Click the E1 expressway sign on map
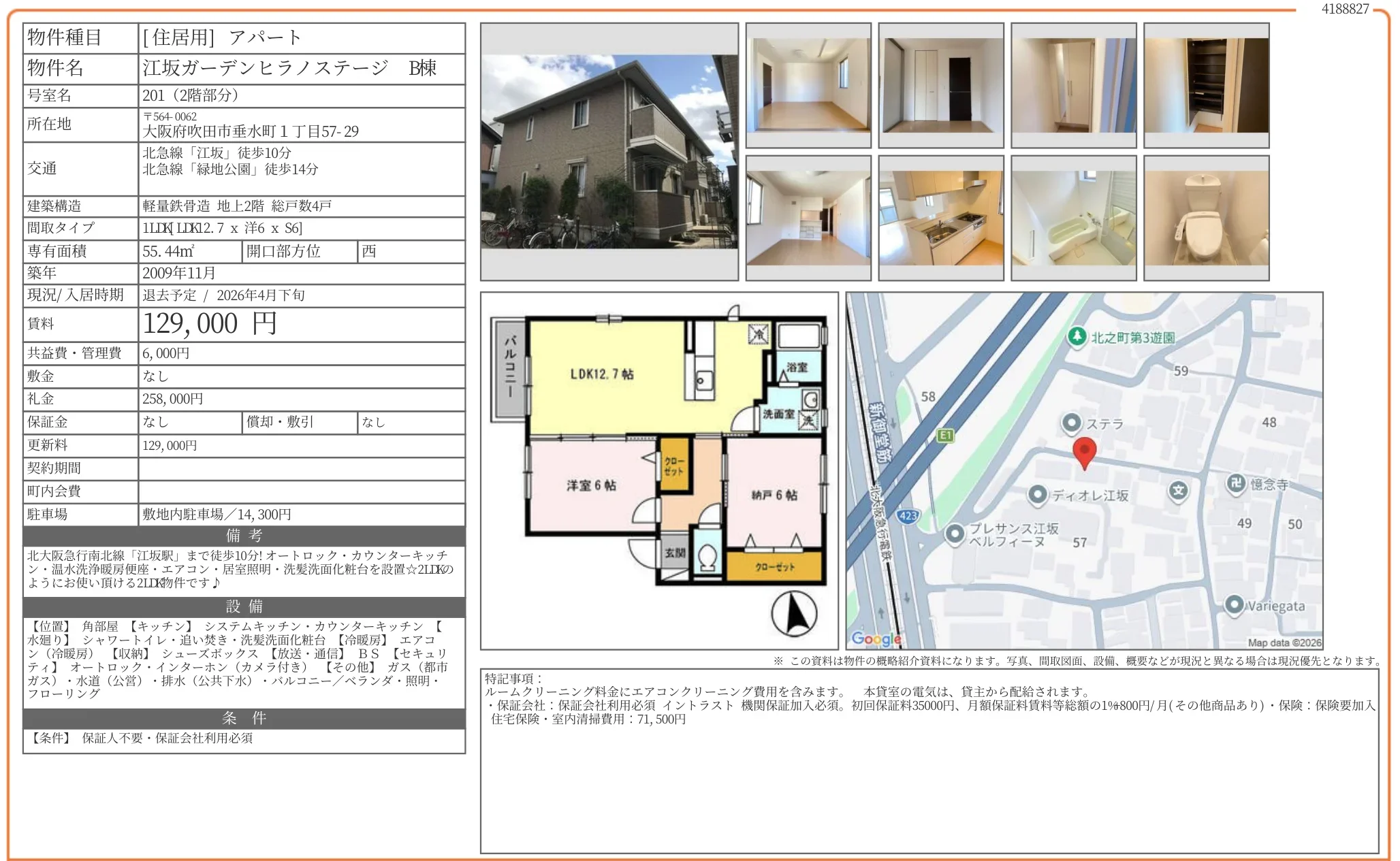This screenshot has width=1400, height=861. tap(945, 436)
